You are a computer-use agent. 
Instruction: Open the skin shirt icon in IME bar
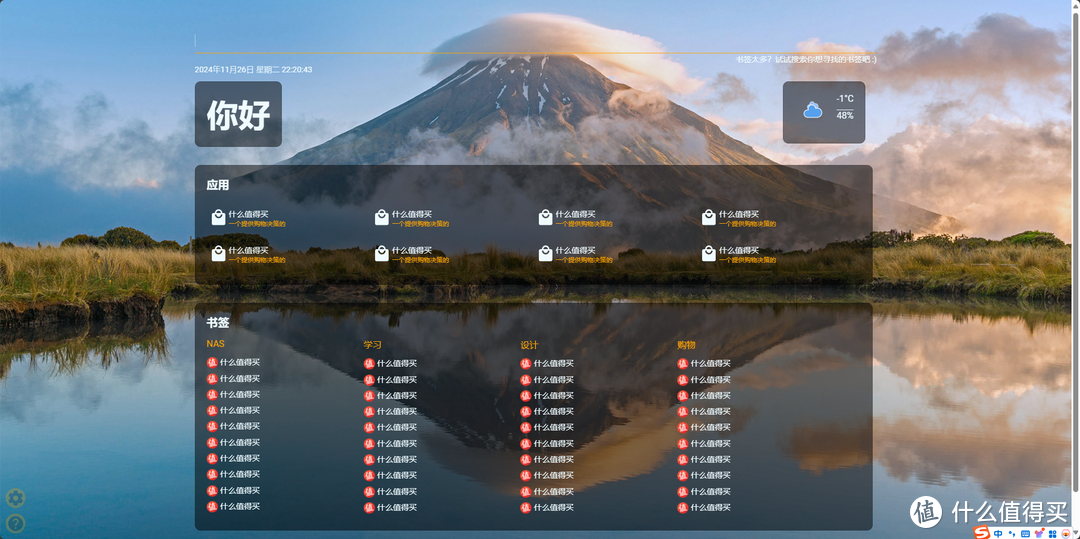tap(1040, 533)
